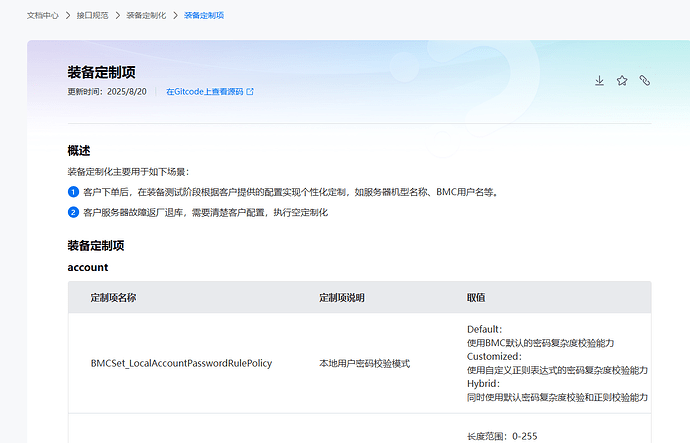
Task: Open 在Gitcode上查看源码 link
Action: pos(205,92)
